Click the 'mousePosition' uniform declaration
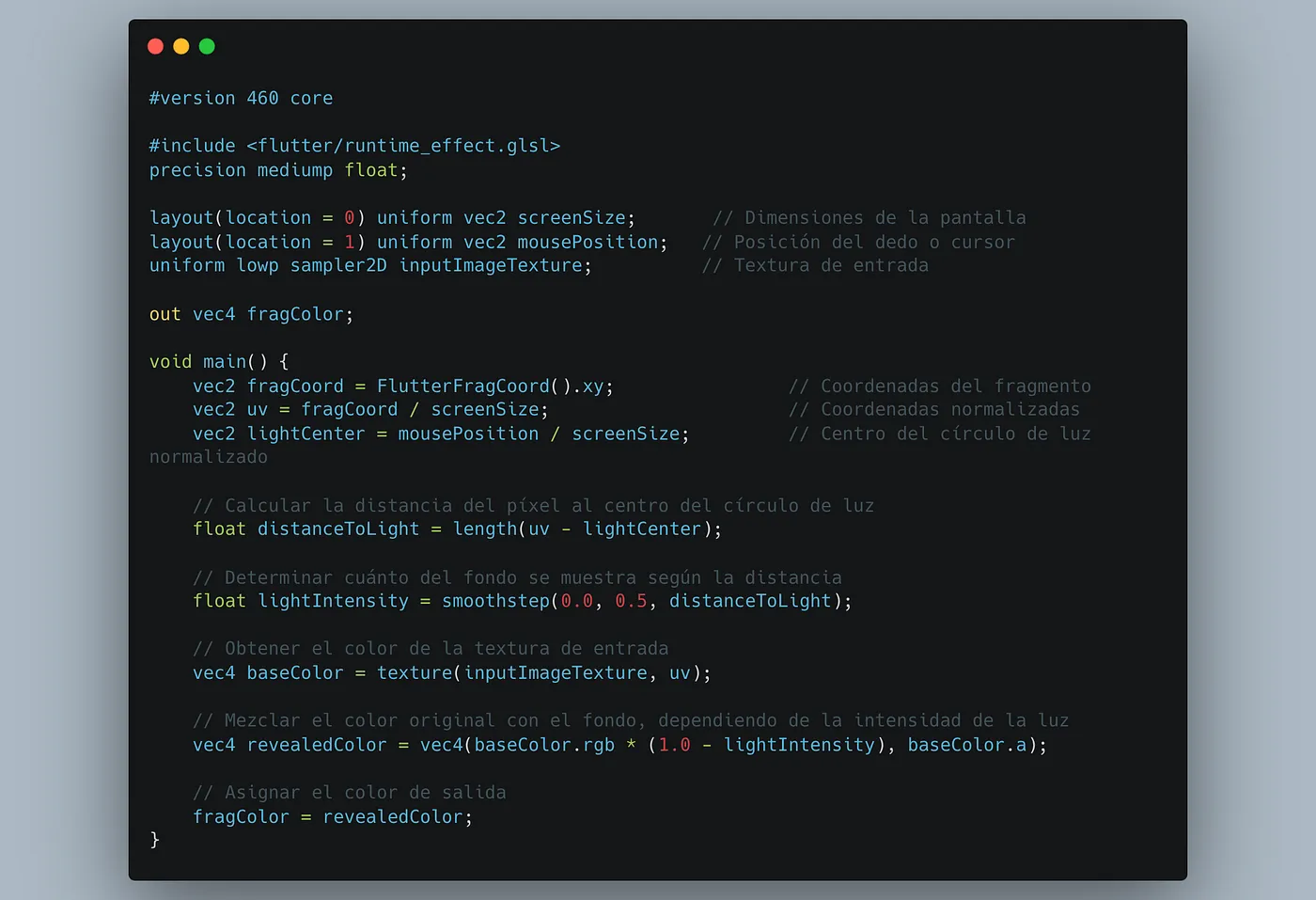This screenshot has width=1316, height=900. tap(587, 243)
